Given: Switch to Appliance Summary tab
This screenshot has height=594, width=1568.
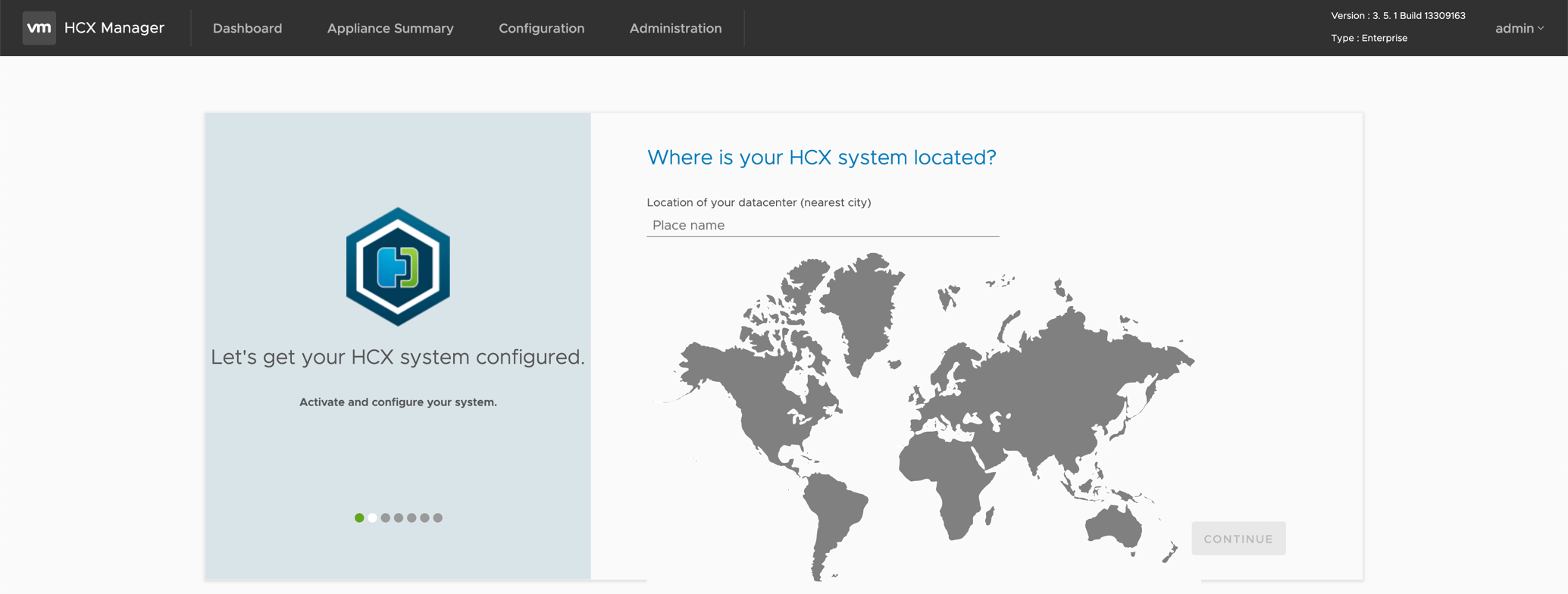Looking at the screenshot, I should tap(390, 28).
